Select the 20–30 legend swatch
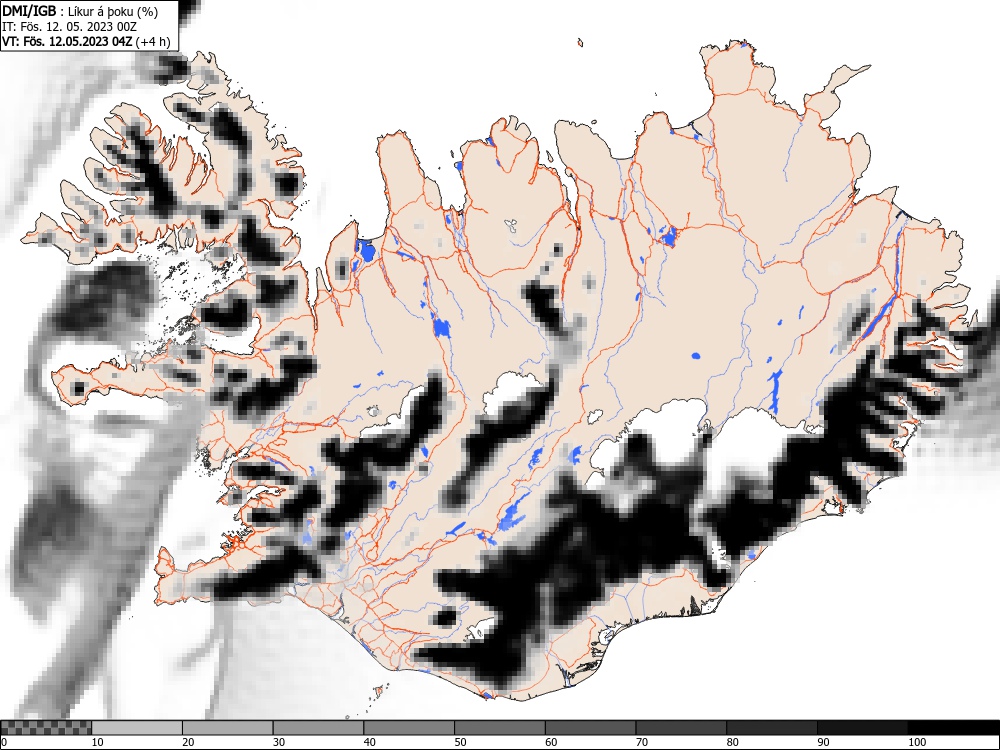The height and width of the screenshot is (750, 1000). pyautogui.click(x=228, y=728)
